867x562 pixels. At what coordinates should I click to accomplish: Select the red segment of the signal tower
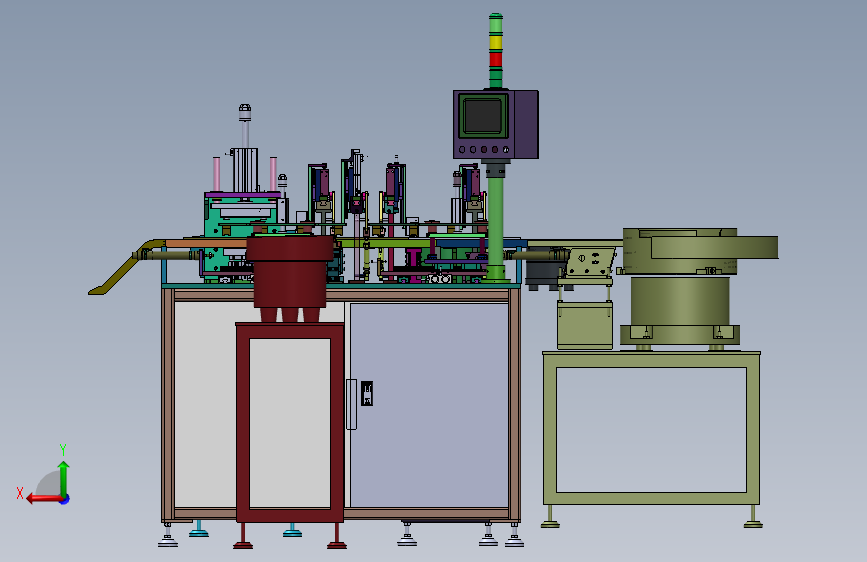tap(495, 60)
